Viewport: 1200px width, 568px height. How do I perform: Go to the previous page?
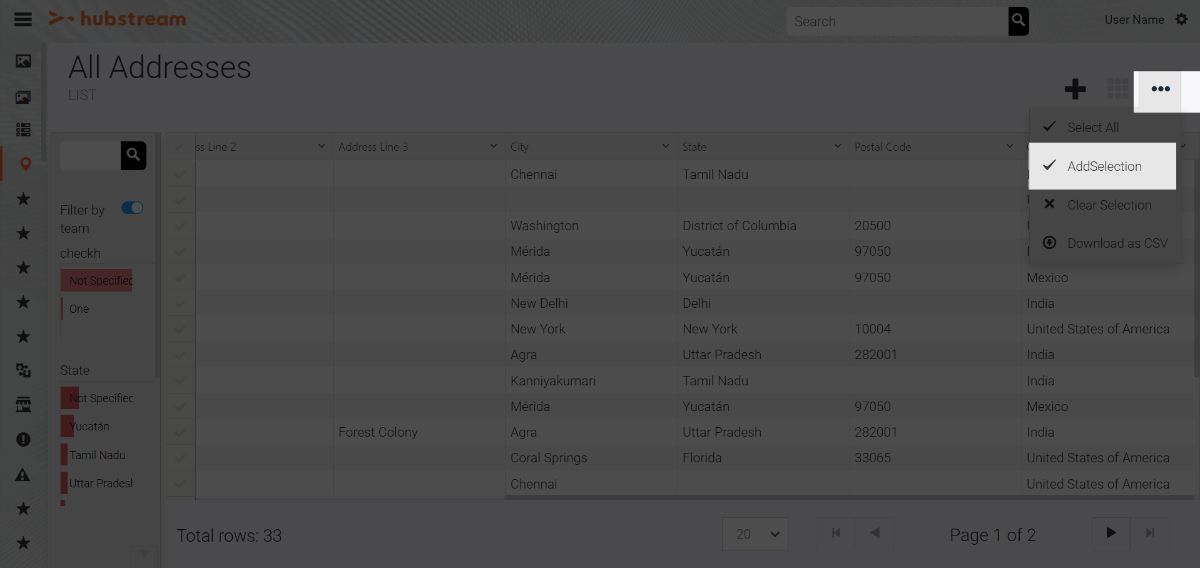tap(875, 534)
